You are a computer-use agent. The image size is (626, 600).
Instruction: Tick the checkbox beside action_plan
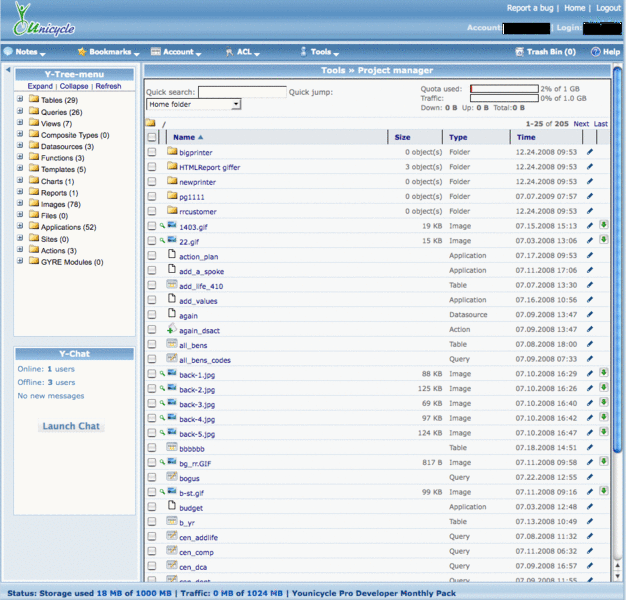coord(152,256)
